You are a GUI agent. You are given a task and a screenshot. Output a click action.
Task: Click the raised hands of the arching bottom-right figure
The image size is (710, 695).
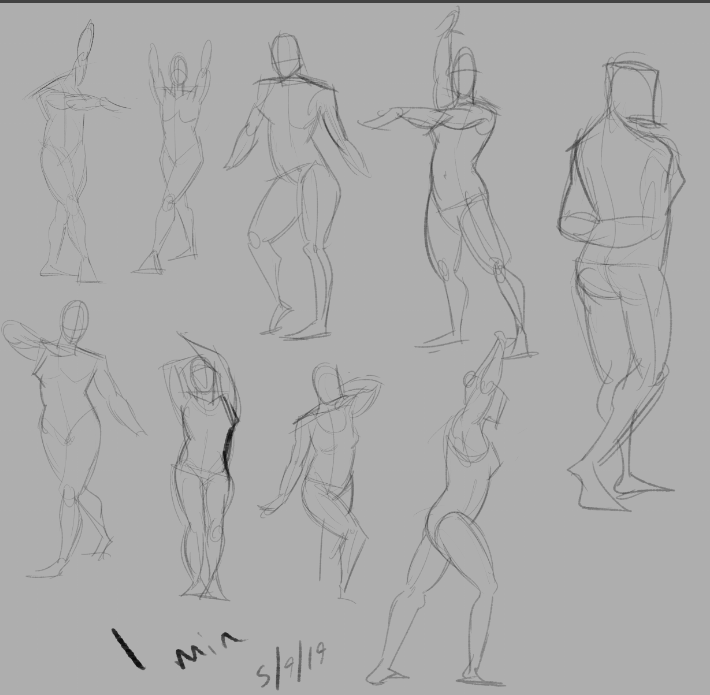(494, 347)
